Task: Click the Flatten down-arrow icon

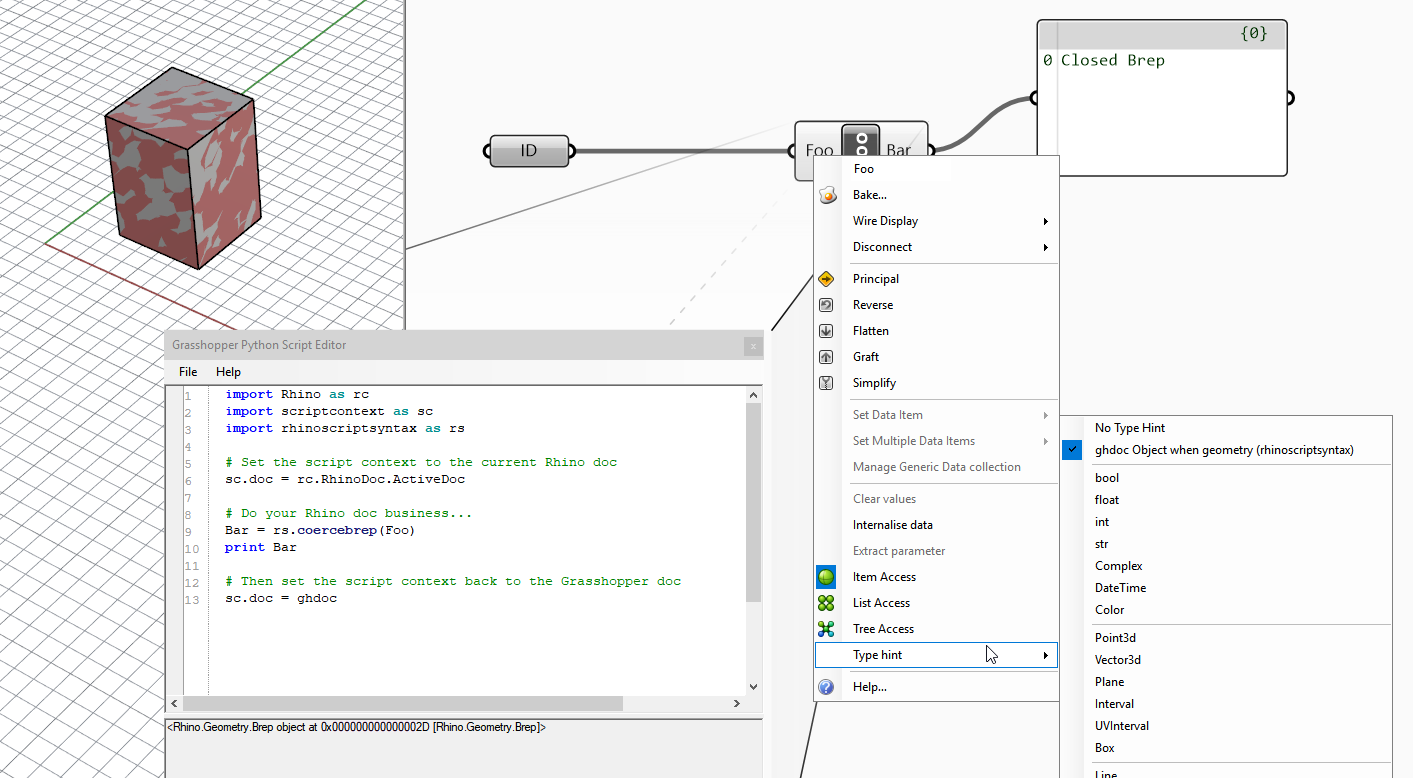Action: 826,330
